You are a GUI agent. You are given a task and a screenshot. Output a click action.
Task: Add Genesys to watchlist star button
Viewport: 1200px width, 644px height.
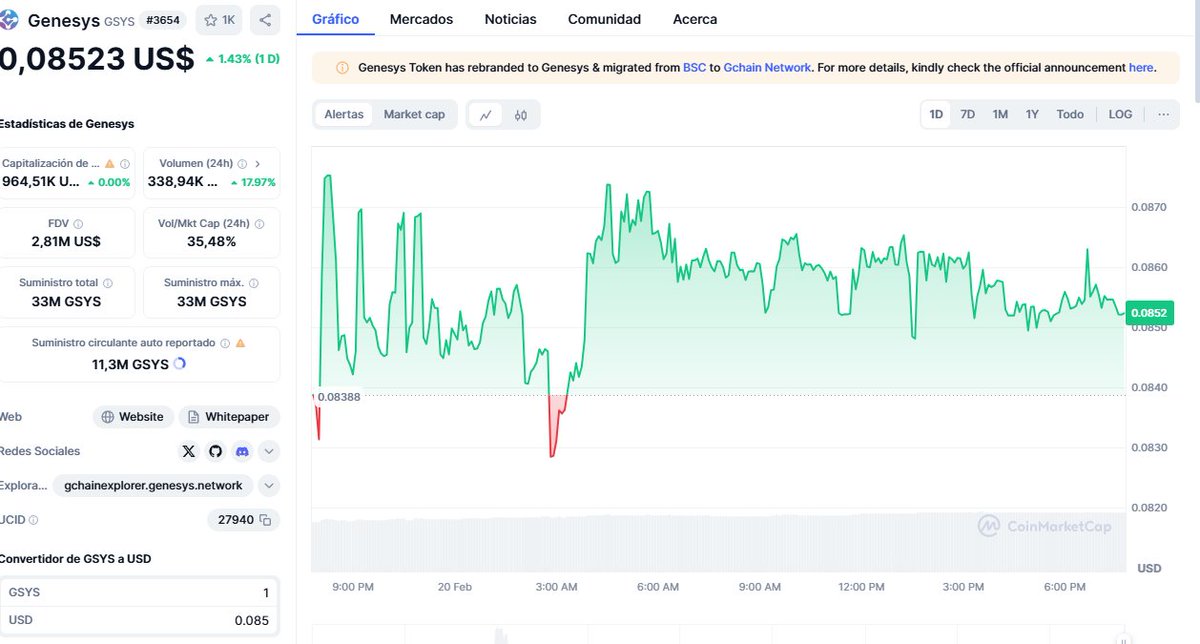tap(219, 20)
